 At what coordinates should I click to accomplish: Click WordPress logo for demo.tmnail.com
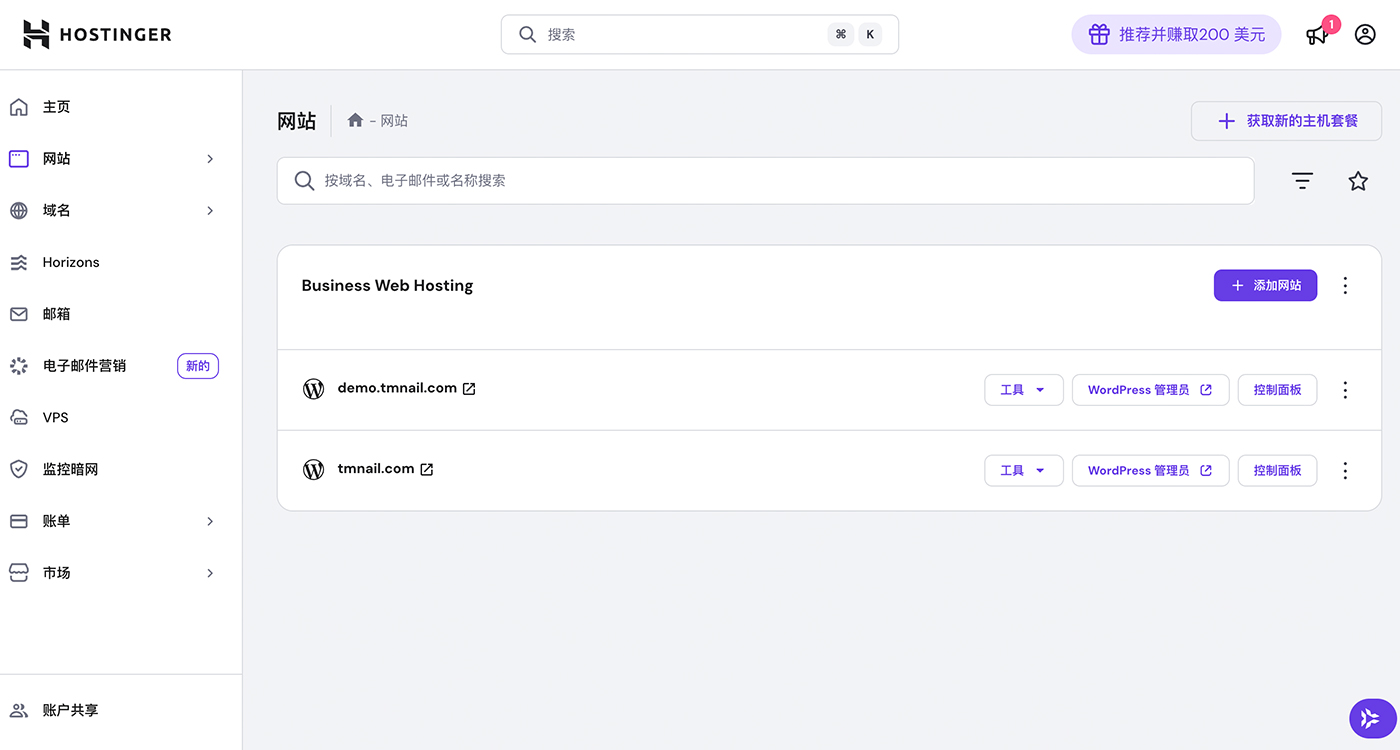point(314,389)
